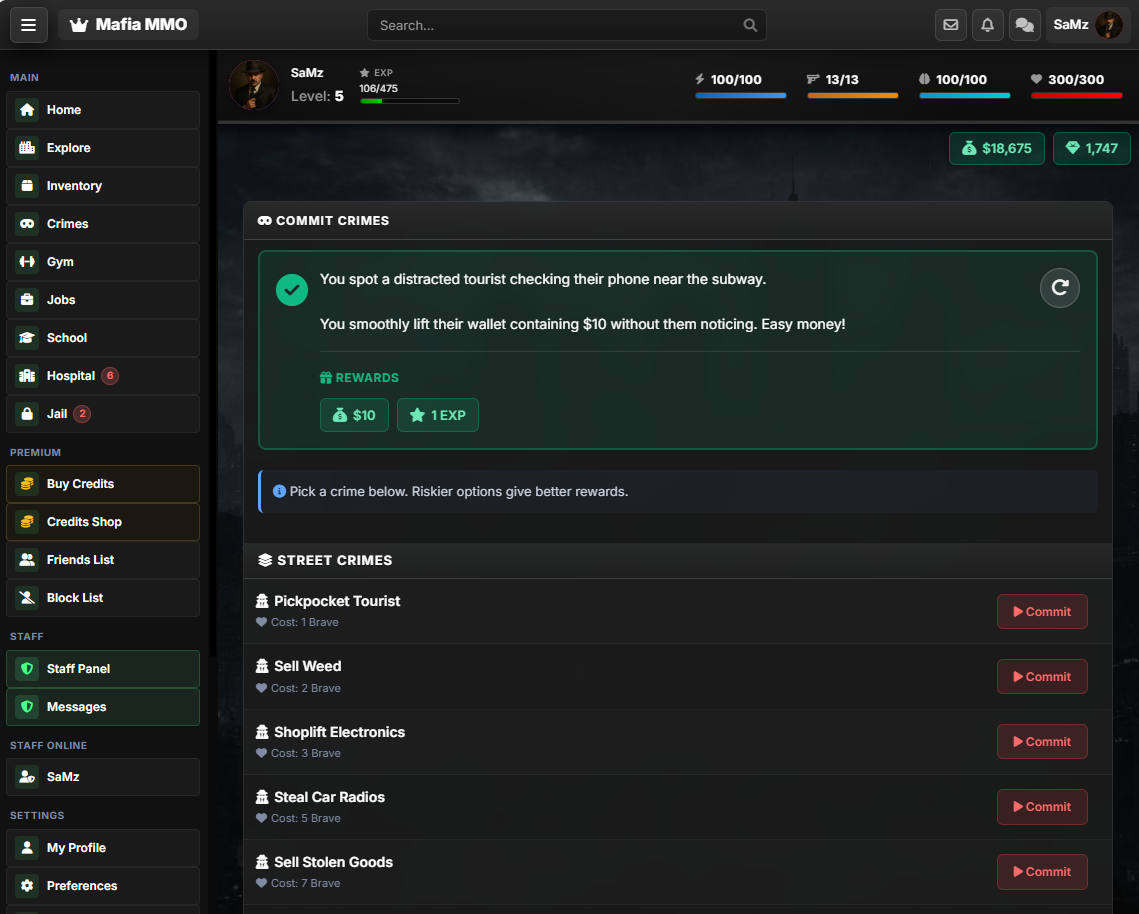The image size is (1139, 914).
Task: Click the refresh icon in crime result
Action: click(1059, 288)
